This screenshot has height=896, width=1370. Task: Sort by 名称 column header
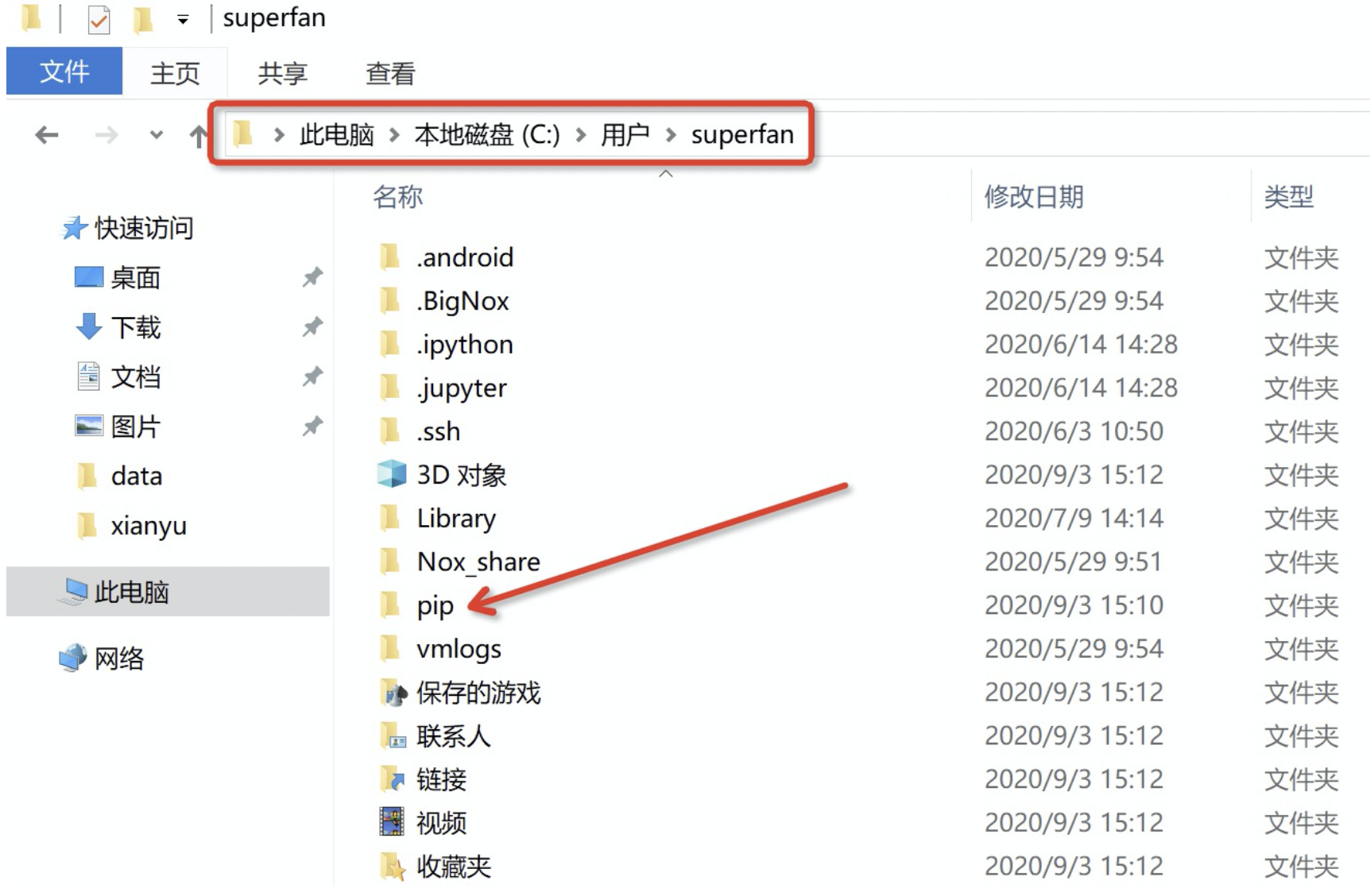pyautogui.click(x=397, y=196)
